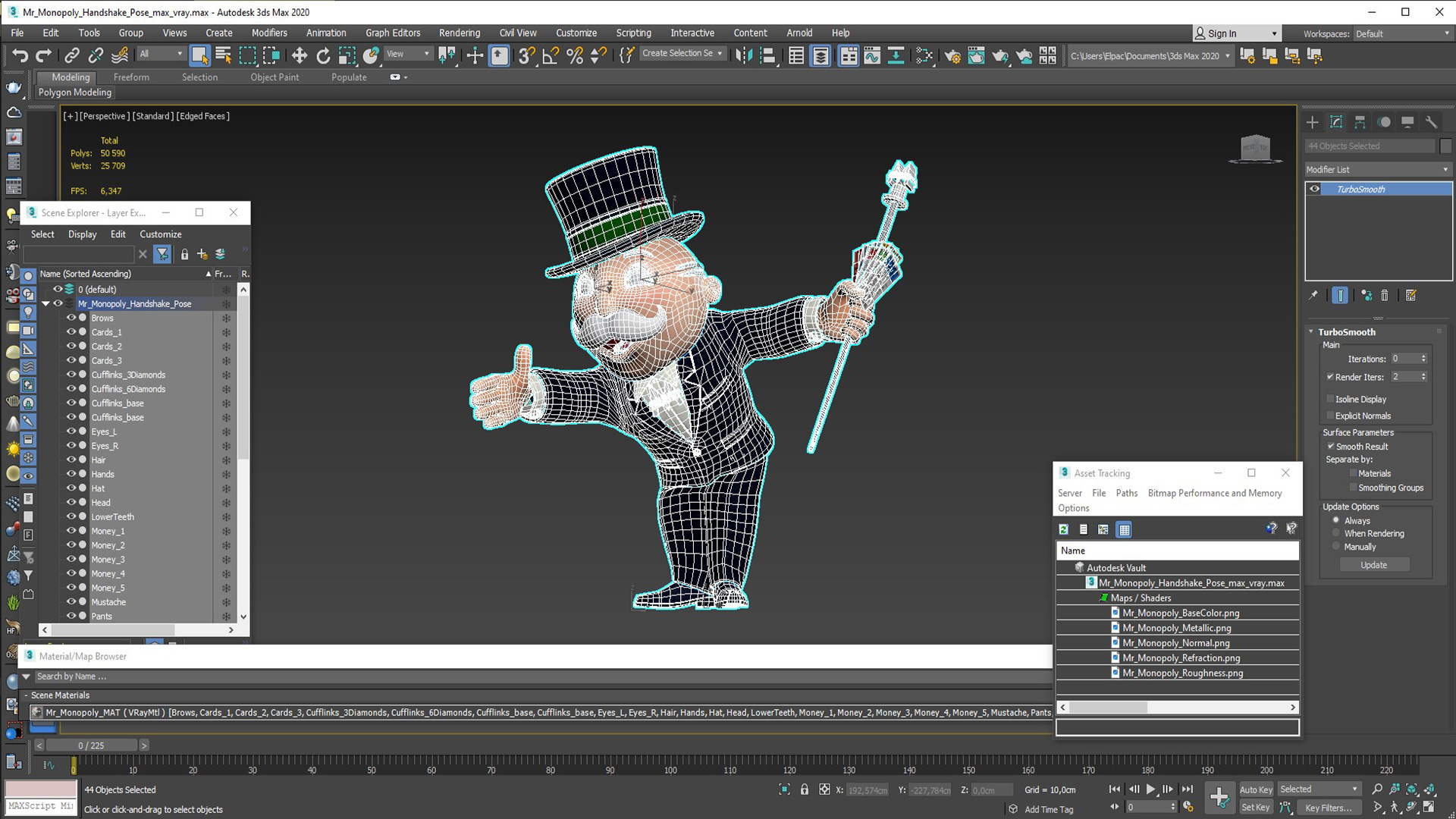The height and width of the screenshot is (819, 1456).
Task: Open the Curve Editor from toolbar
Action: (872, 55)
